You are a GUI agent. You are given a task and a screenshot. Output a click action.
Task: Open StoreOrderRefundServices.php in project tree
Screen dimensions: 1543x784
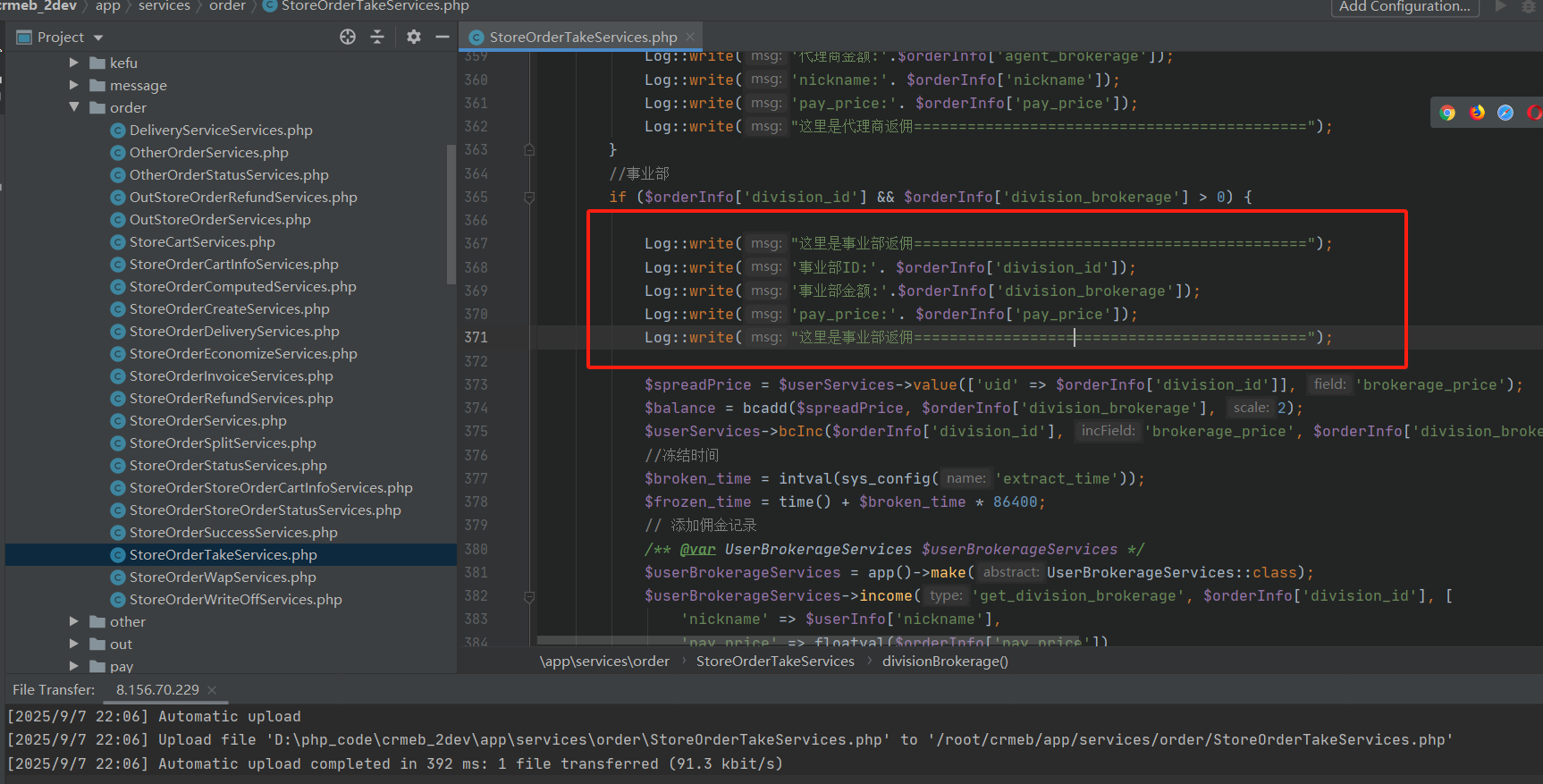pos(231,399)
